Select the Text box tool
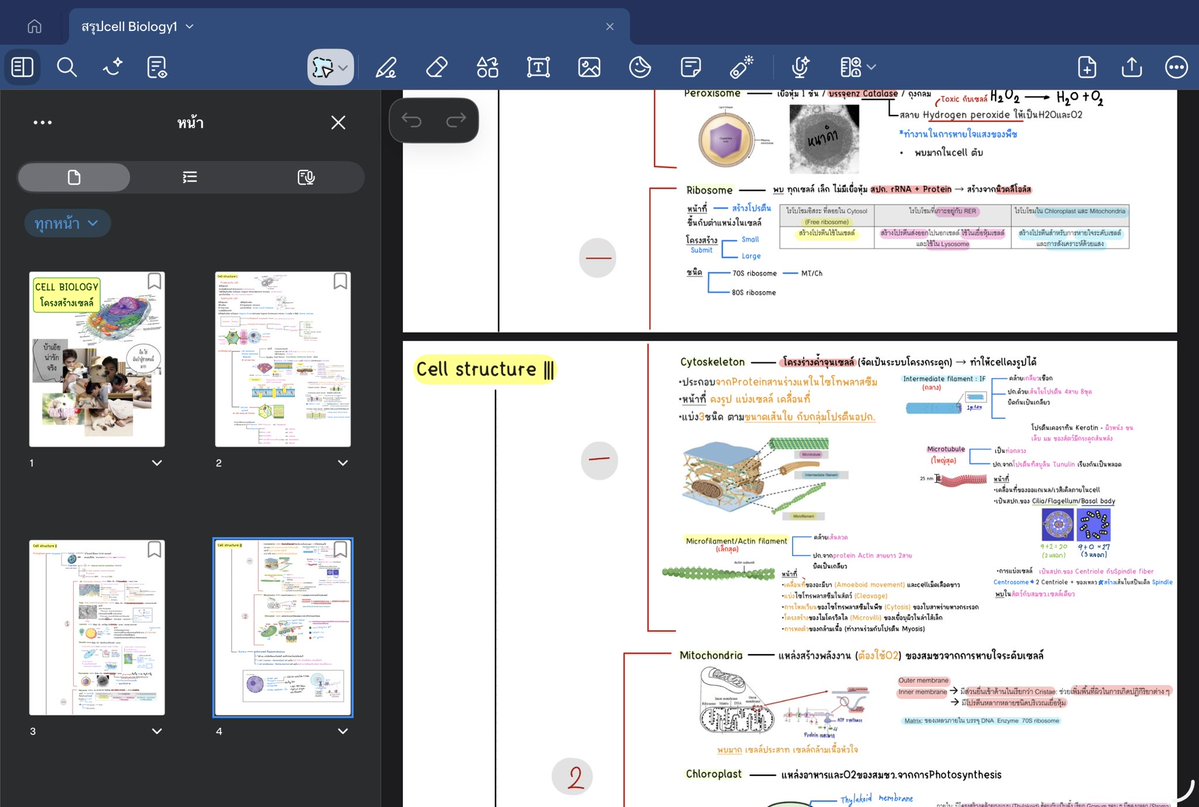 (x=538, y=67)
